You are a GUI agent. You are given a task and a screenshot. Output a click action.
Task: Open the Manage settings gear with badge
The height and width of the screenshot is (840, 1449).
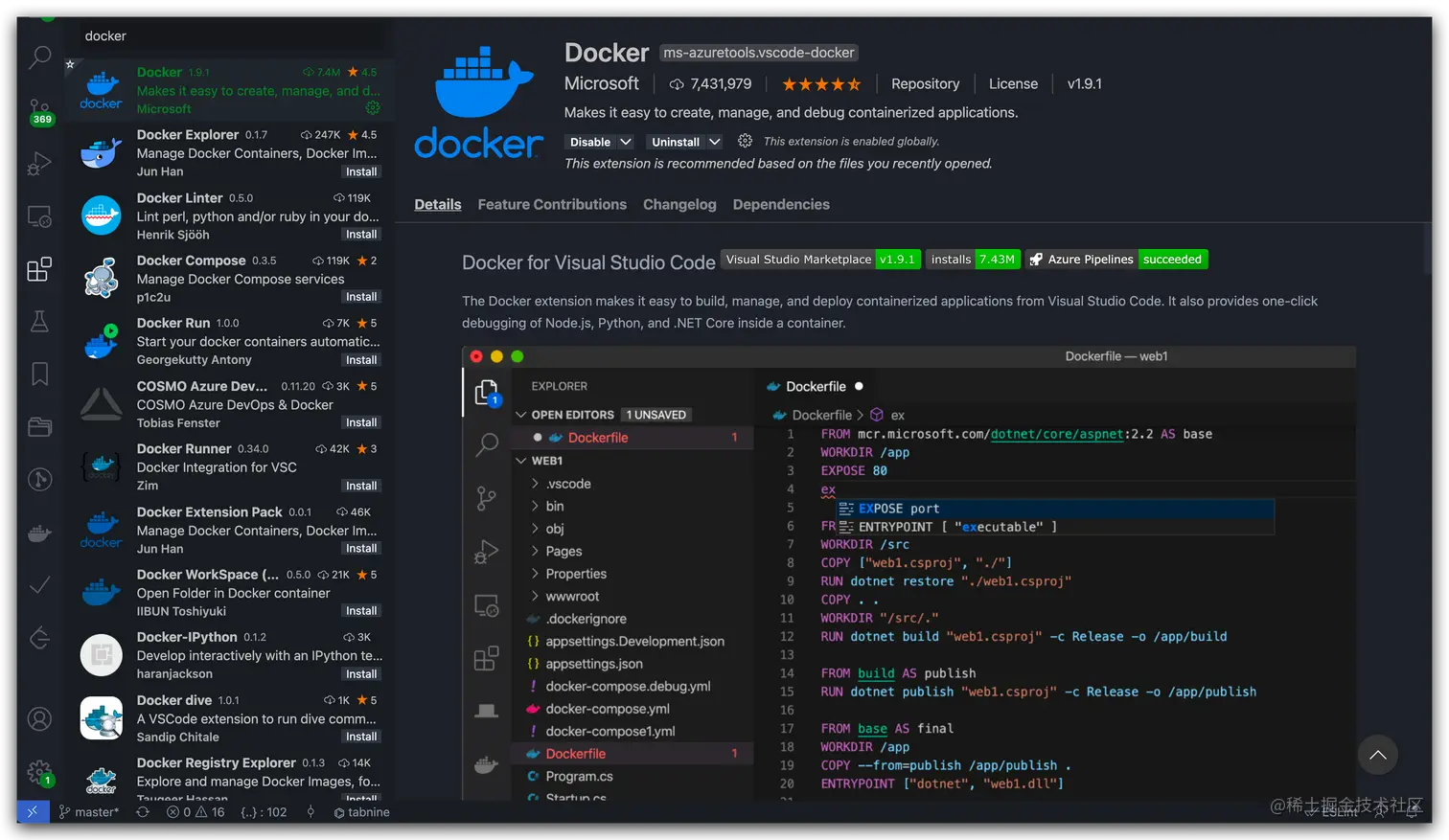tap(38, 772)
